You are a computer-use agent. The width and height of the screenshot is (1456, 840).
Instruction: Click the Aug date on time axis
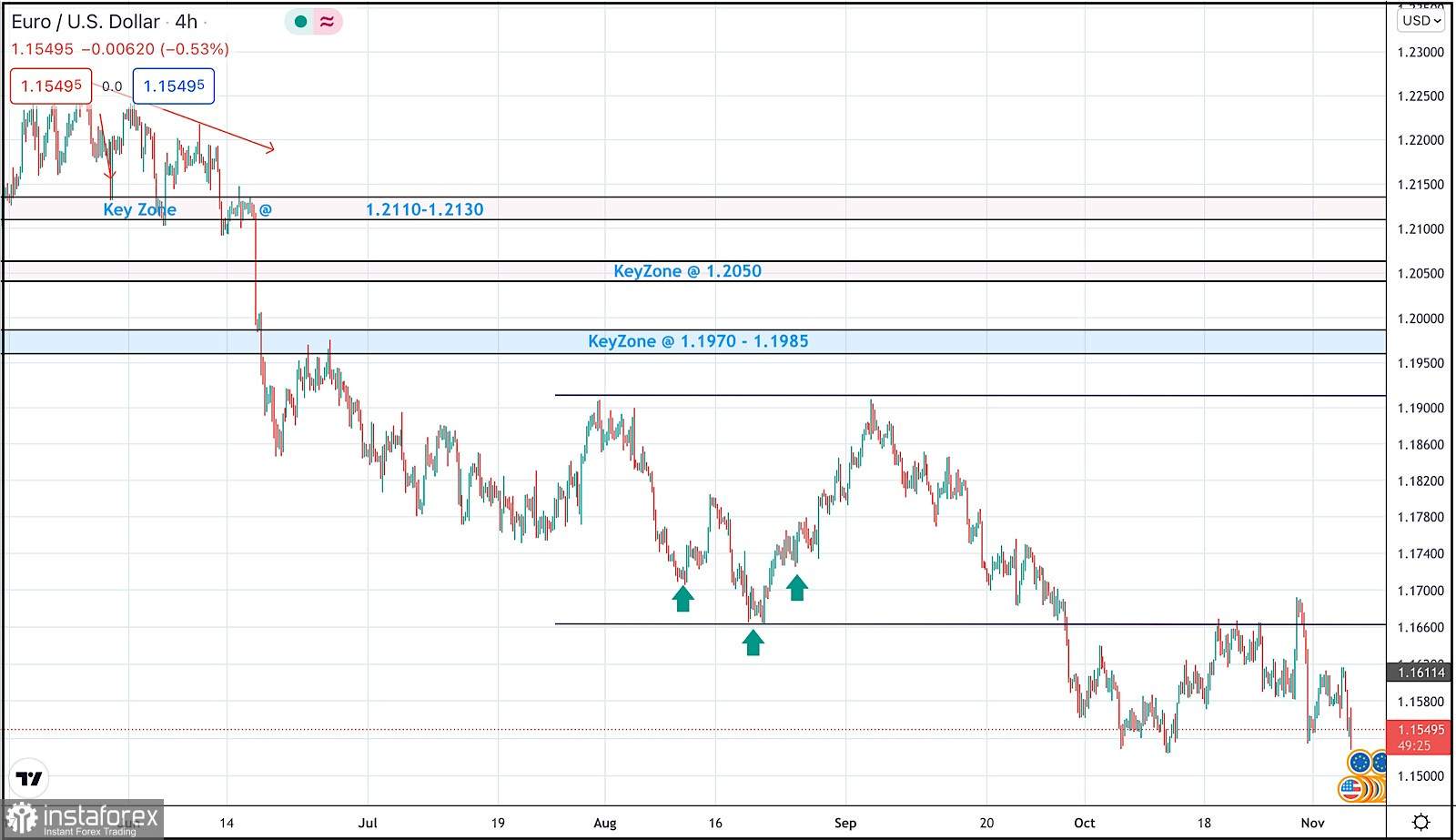click(605, 823)
